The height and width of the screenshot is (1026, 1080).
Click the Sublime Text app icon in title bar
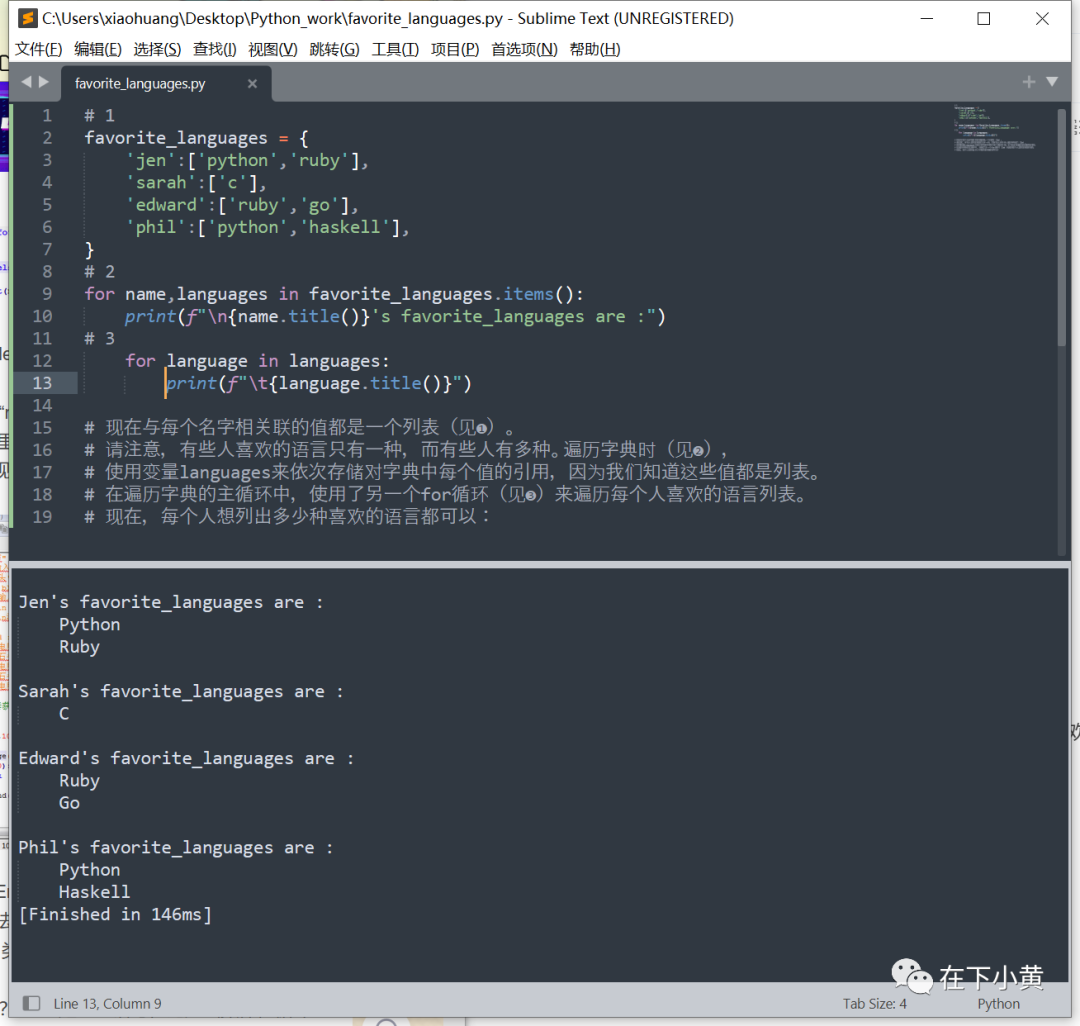pyautogui.click(x=28, y=18)
